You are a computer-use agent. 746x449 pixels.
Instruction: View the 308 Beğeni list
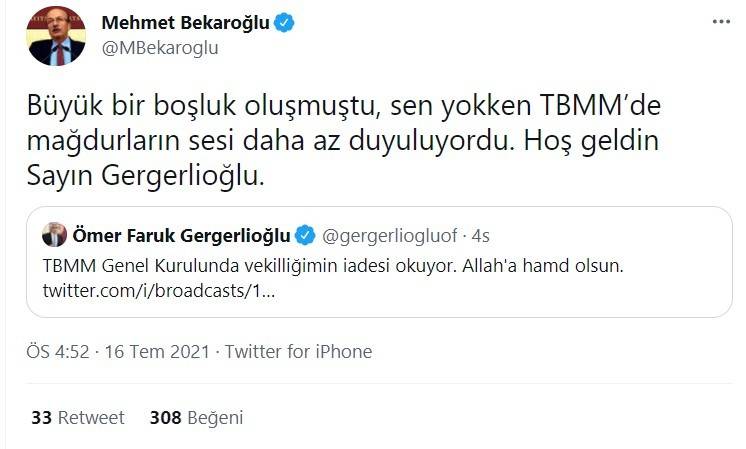[196, 418]
